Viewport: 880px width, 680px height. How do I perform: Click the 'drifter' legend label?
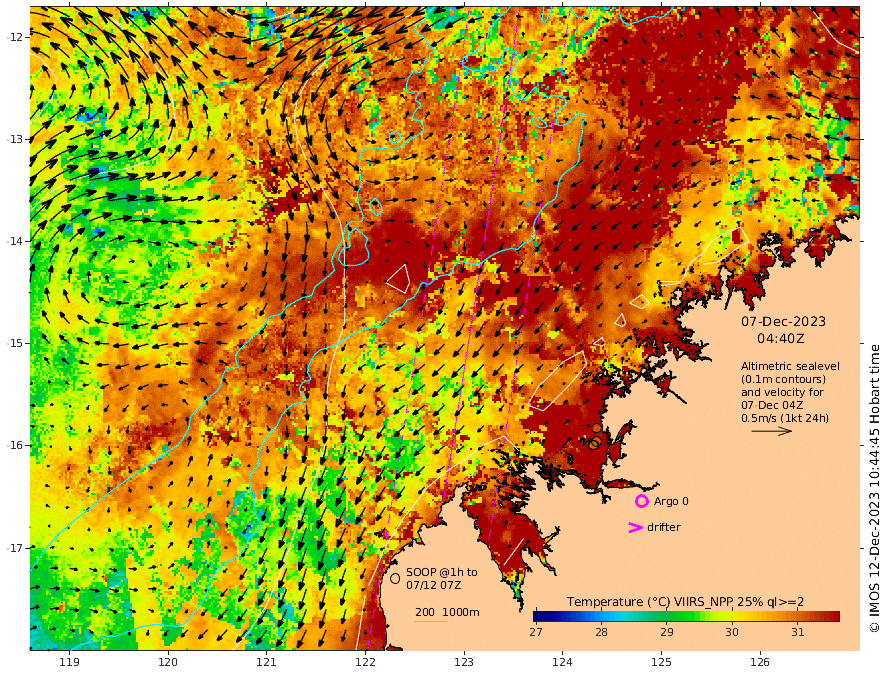664,527
